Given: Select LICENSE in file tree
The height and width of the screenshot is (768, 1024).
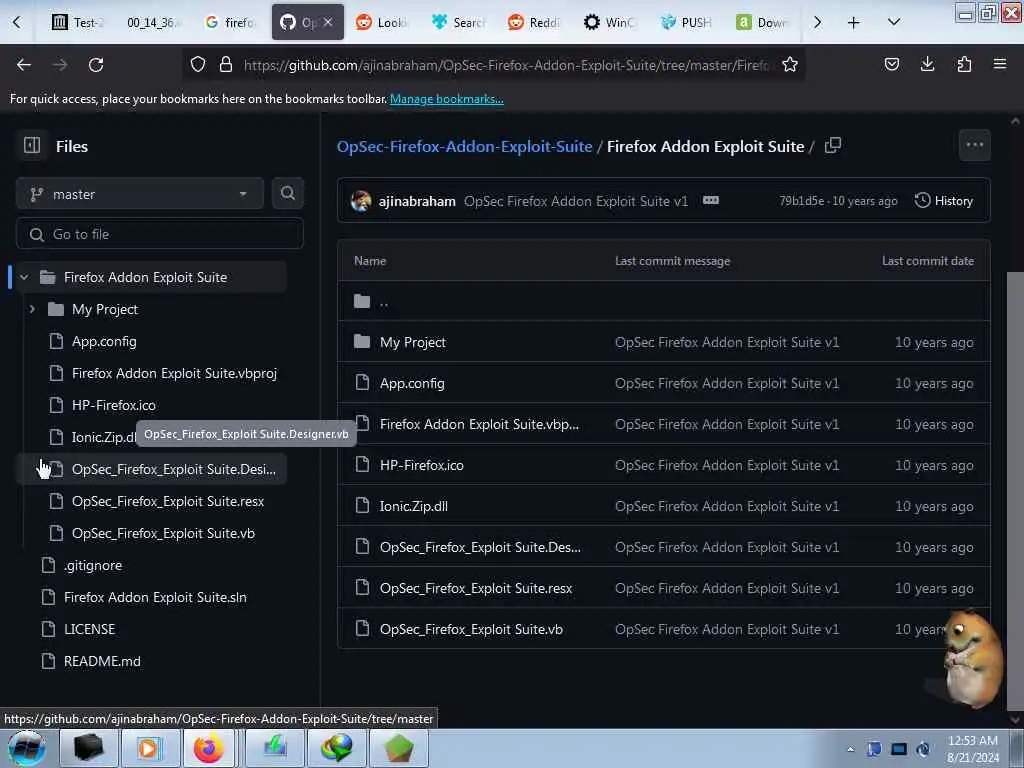Looking at the screenshot, I should [x=89, y=629].
